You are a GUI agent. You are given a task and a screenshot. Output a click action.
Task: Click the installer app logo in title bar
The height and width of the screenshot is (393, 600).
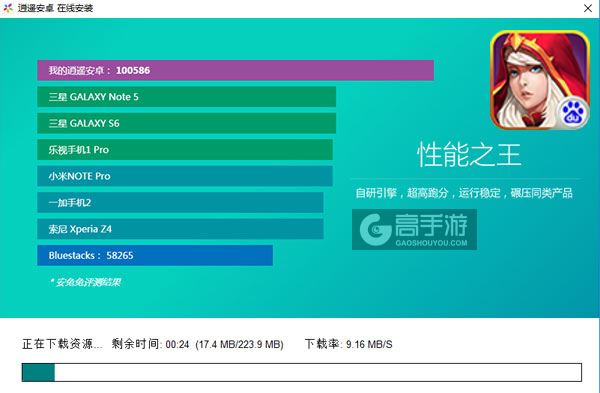click(8, 8)
